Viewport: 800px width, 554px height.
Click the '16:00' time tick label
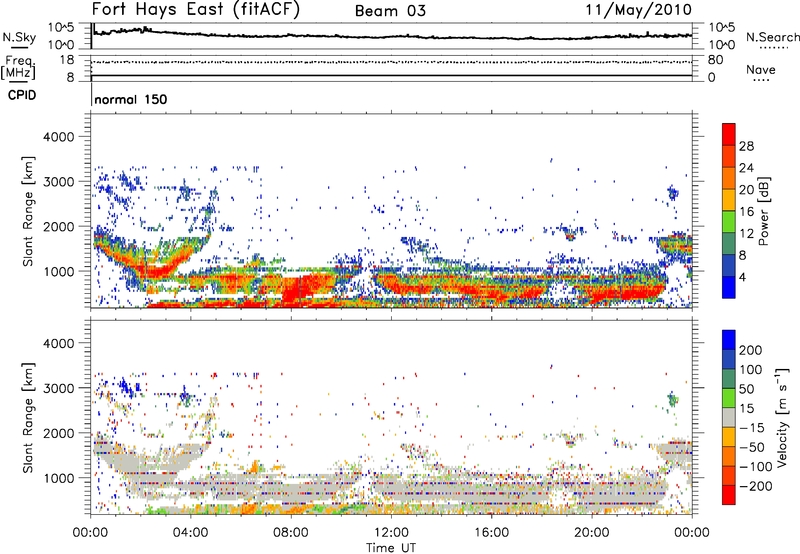click(491, 533)
